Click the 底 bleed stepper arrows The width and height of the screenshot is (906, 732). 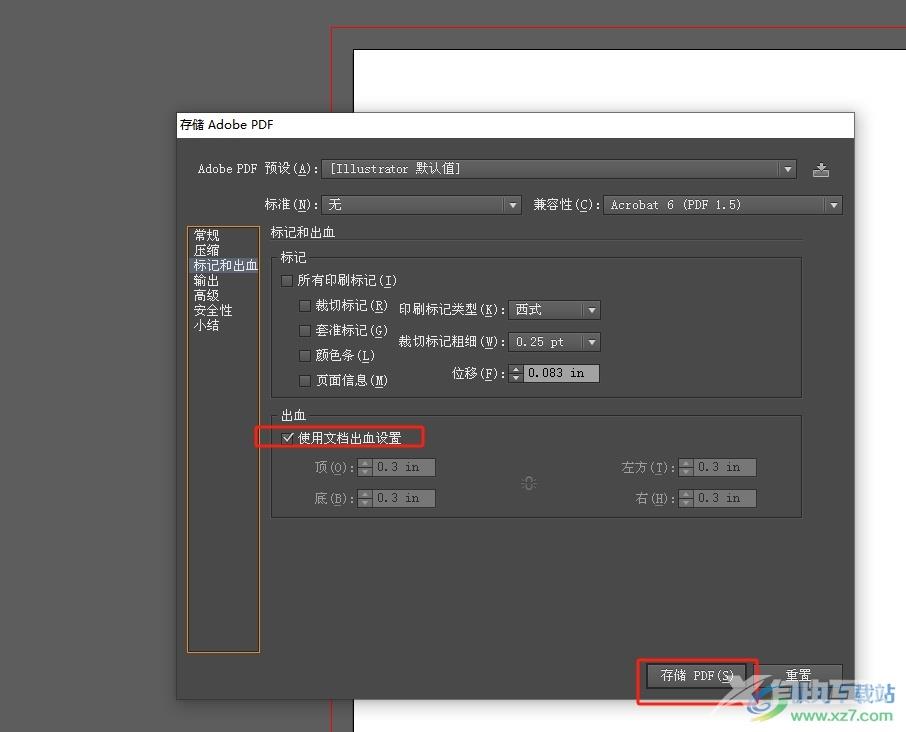coord(365,498)
